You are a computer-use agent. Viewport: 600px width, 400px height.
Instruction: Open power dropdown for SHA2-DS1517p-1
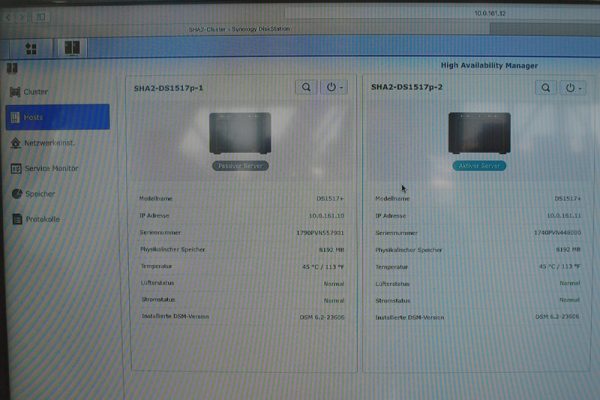point(334,87)
